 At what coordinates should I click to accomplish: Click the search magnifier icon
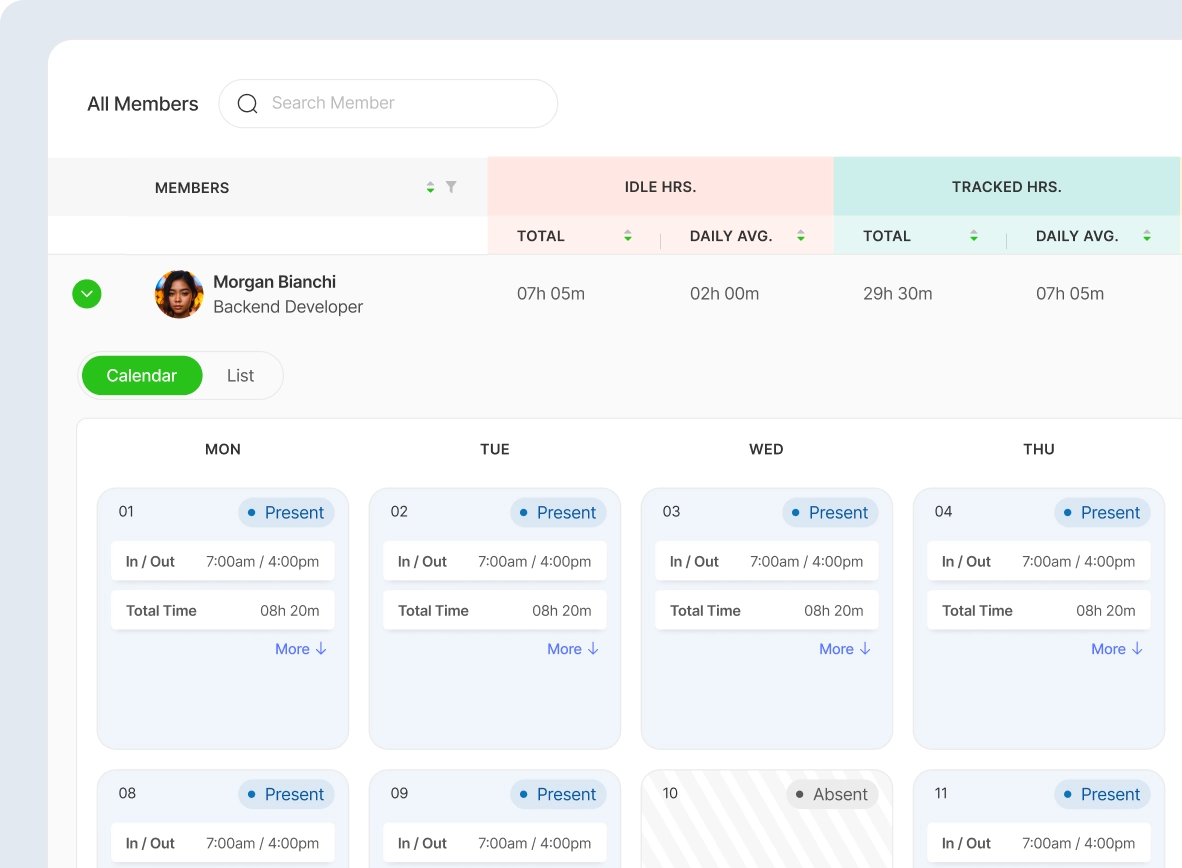[247, 103]
